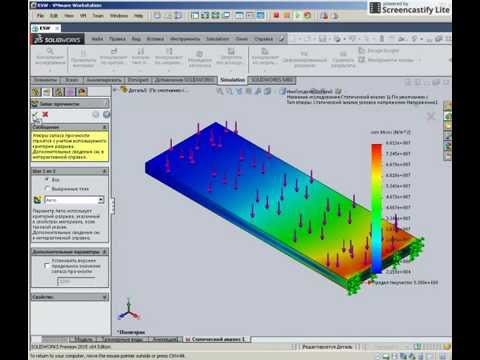Click the Next arrow in the PropertyManager
The image size is (480, 360).
tap(106, 115)
